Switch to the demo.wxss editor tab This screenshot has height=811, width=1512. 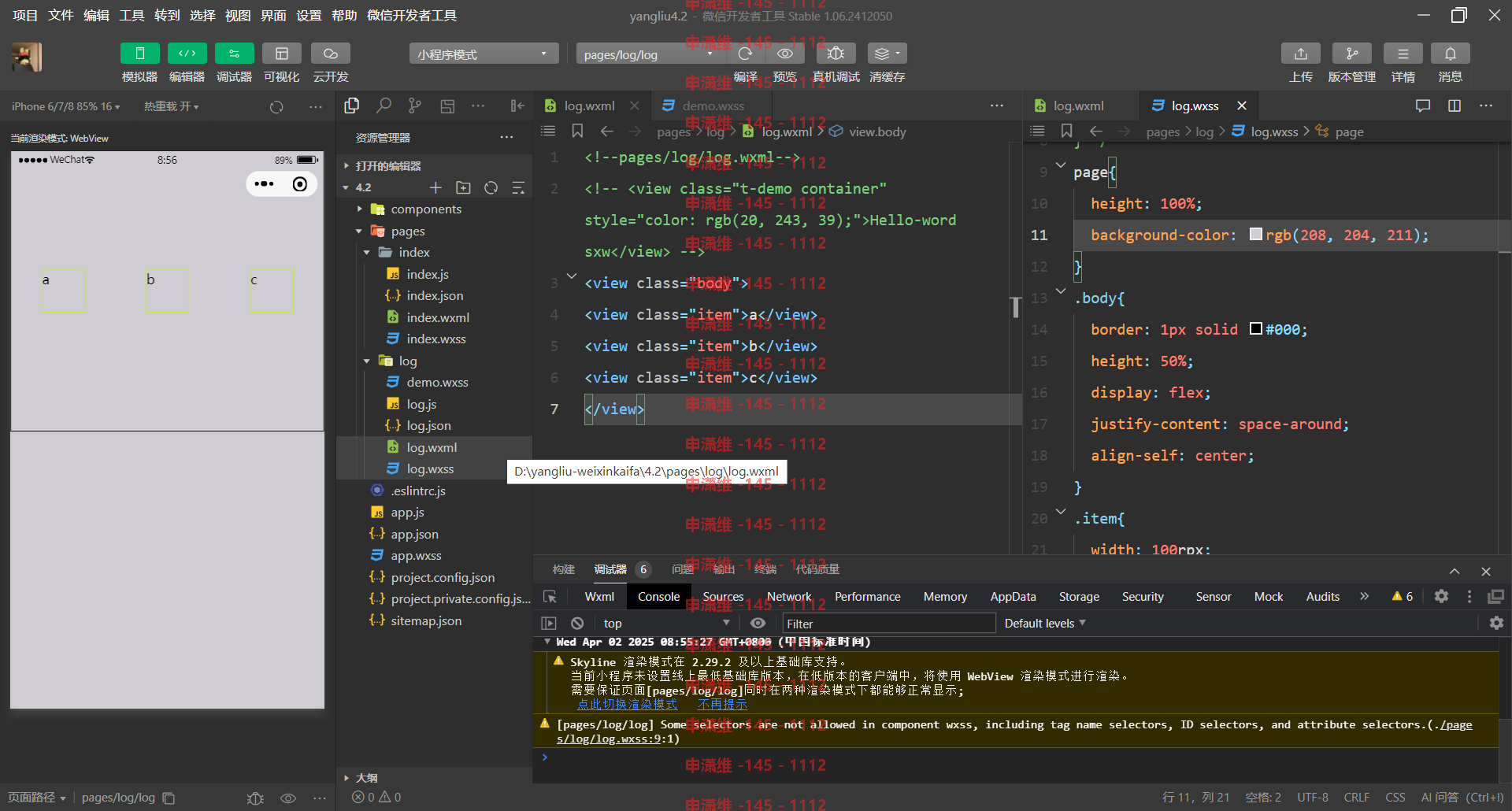[713, 106]
